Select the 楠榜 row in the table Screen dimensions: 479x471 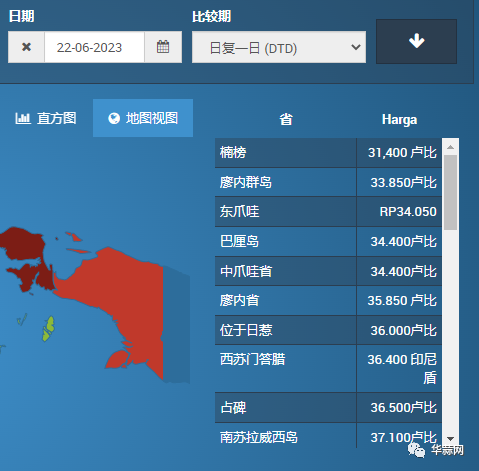click(x=328, y=153)
